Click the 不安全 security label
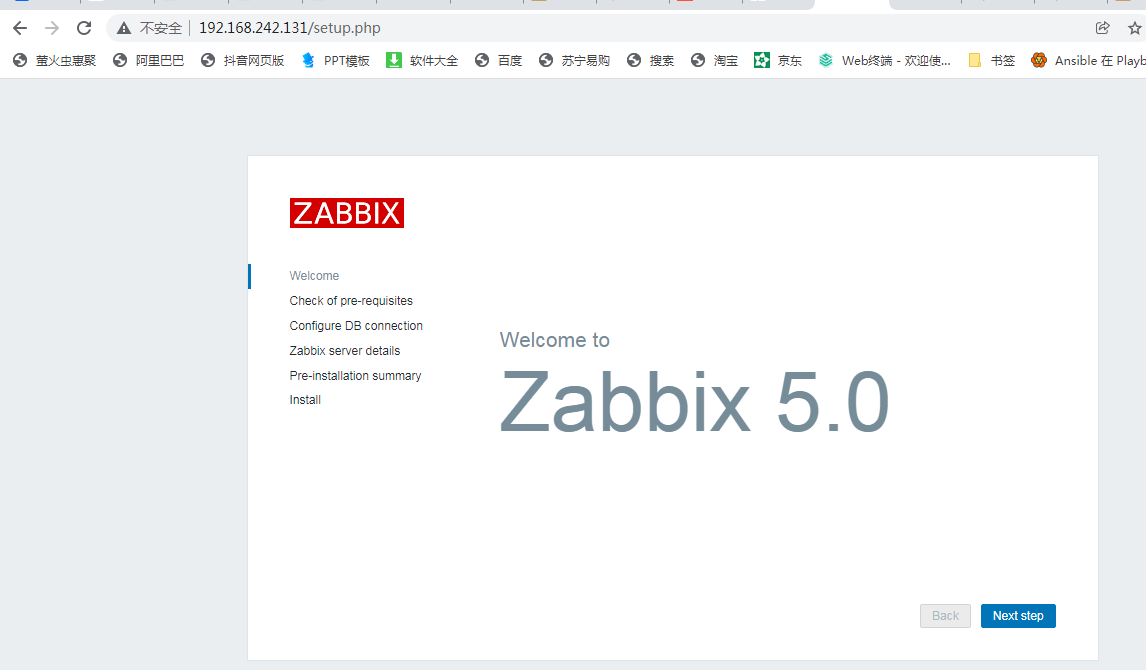This screenshot has width=1146, height=670. (161, 28)
